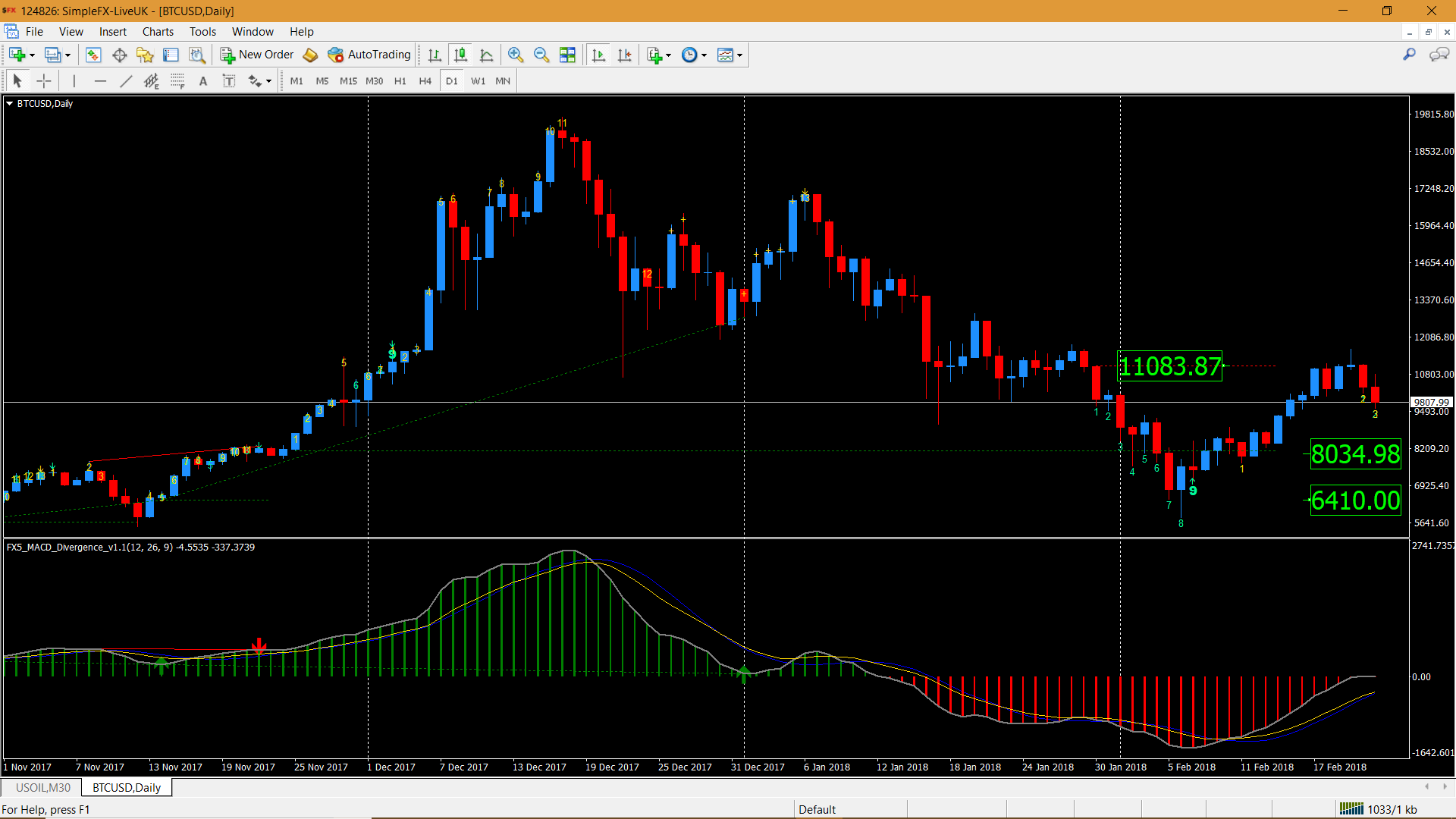Click the 11083.87 price label on chart
This screenshot has width=1456, height=819.
[x=1169, y=367]
